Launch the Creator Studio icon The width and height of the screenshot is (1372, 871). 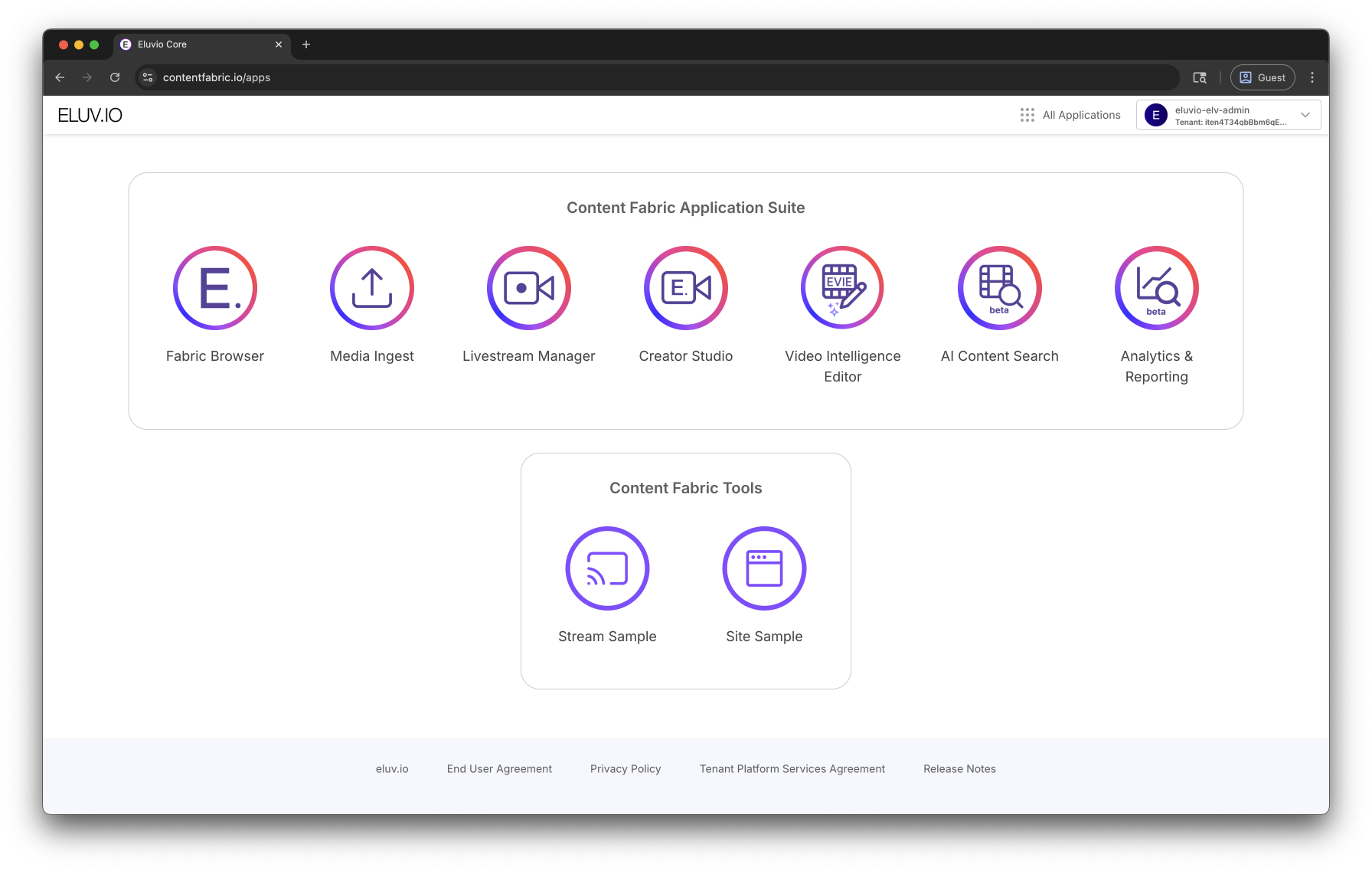[686, 288]
